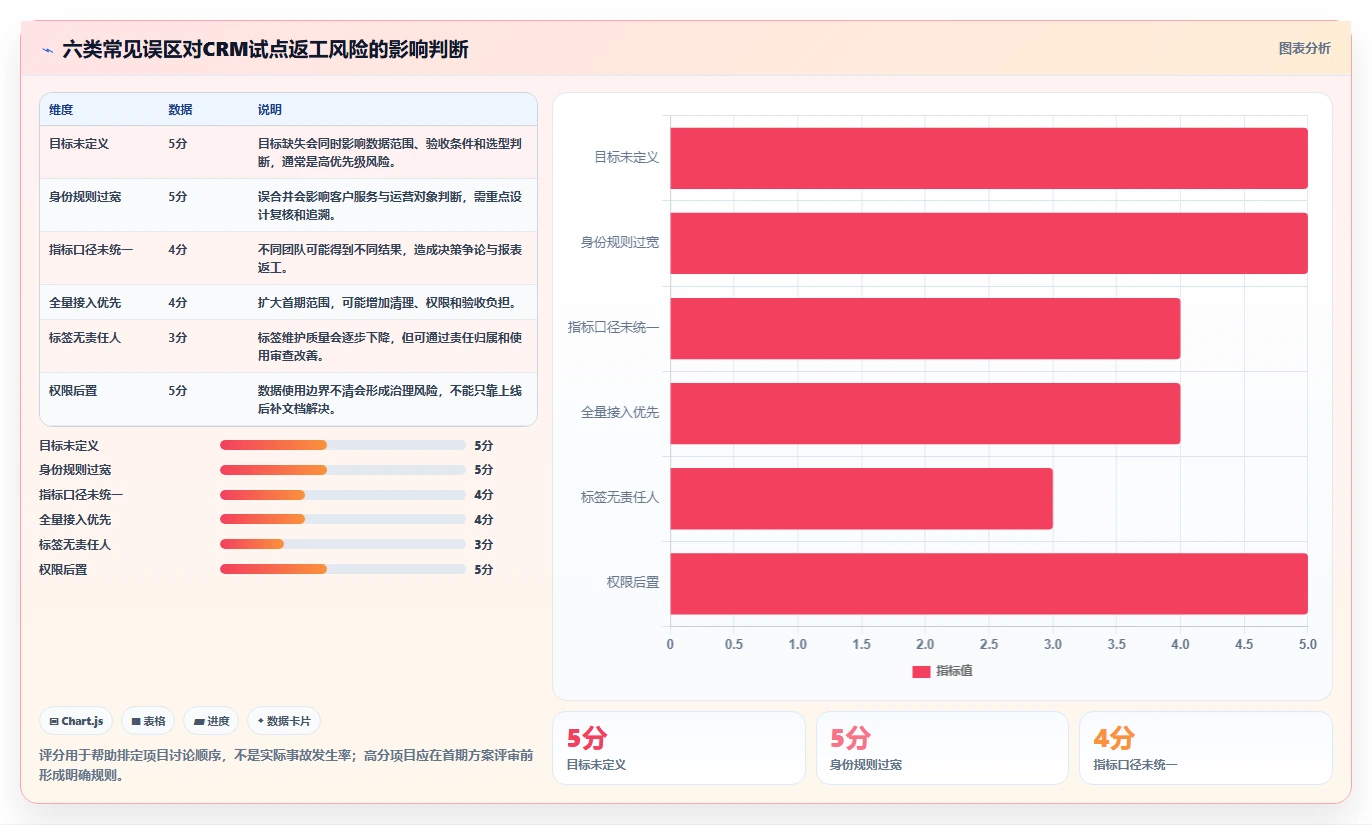Screen dimensions: 1372x825
Task: Click the 全量接入优先 bar in the chart
Action: (x=925, y=413)
